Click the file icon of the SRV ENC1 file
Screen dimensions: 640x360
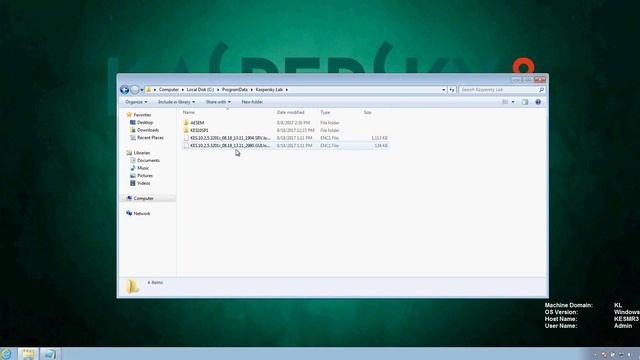(186, 138)
